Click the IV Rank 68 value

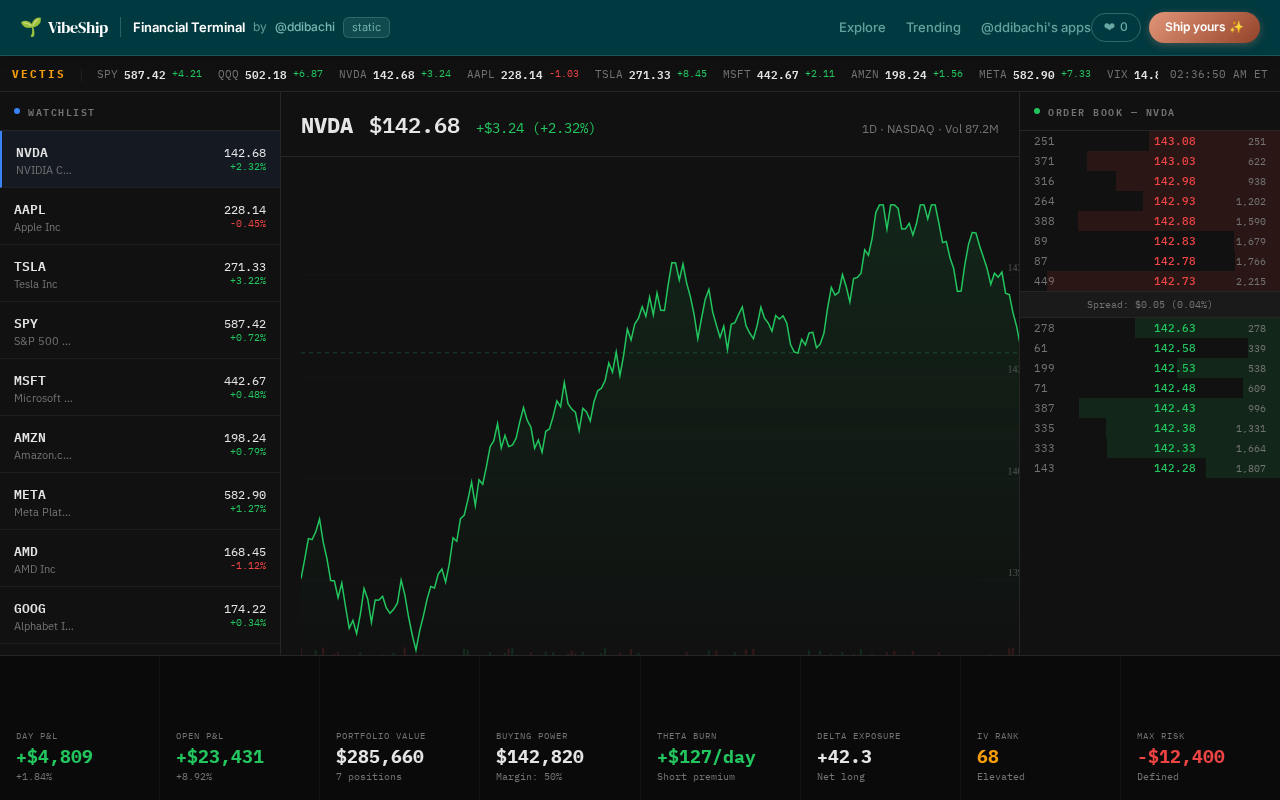988,757
